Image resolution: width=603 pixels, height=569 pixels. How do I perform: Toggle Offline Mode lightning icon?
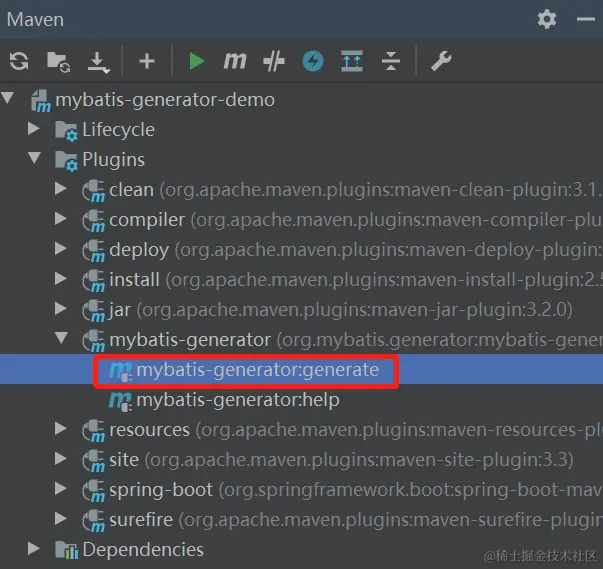coord(313,61)
